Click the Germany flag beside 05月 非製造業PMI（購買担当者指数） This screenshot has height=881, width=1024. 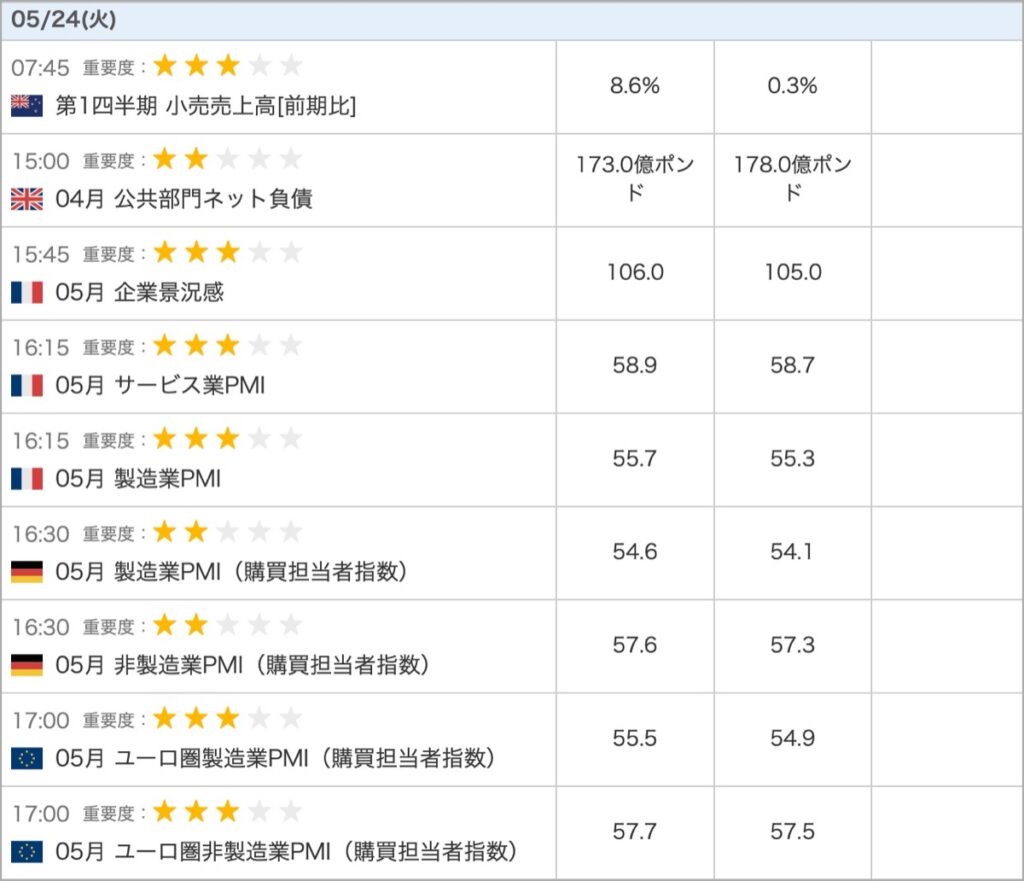tap(27, 665)
